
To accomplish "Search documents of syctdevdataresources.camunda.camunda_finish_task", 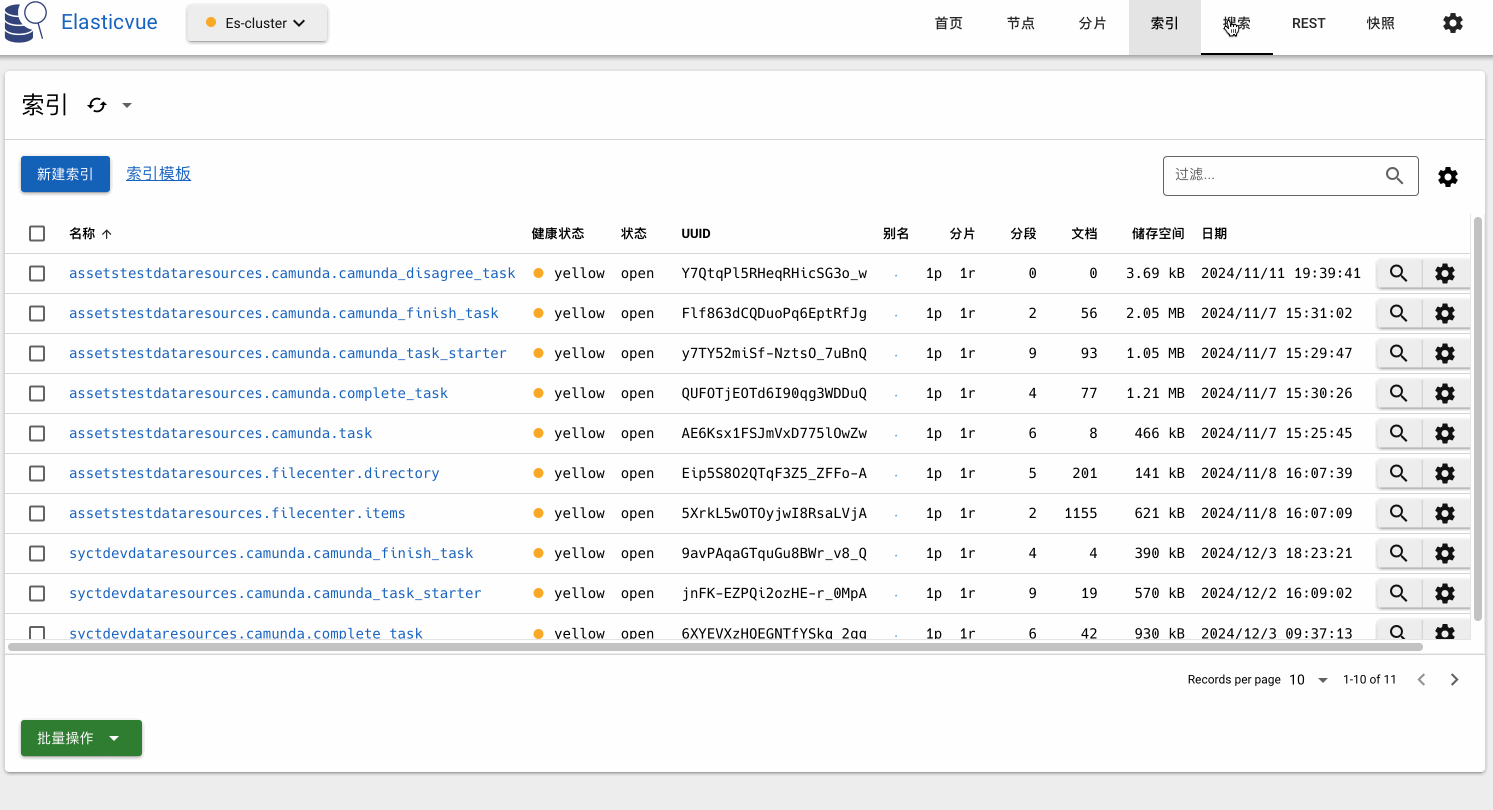I will tap(1398, 553).
